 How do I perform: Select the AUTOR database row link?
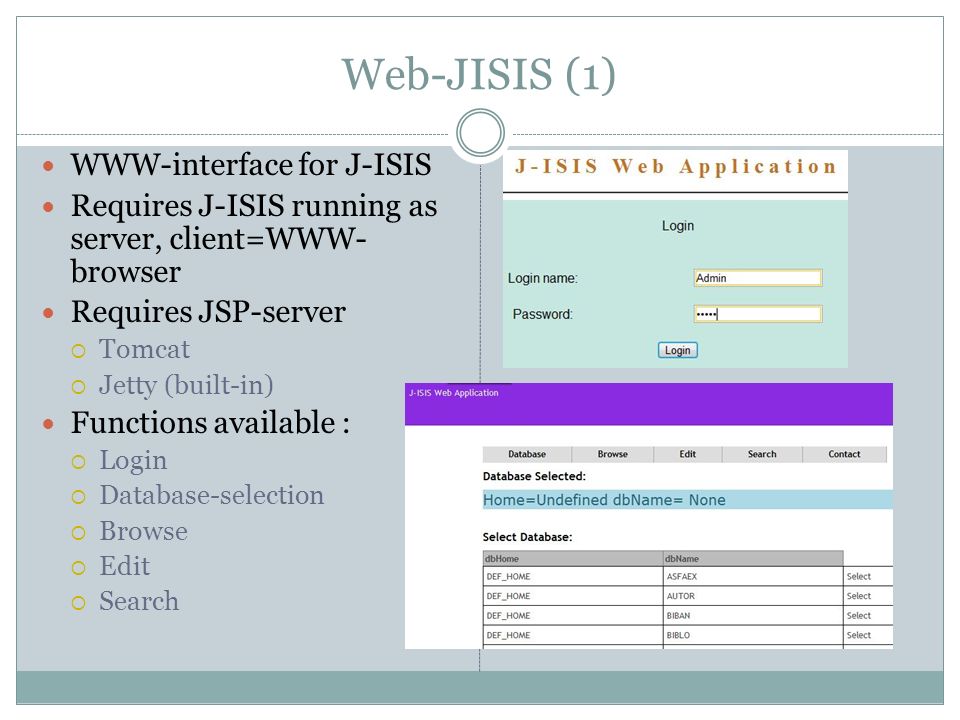[858, 596]
